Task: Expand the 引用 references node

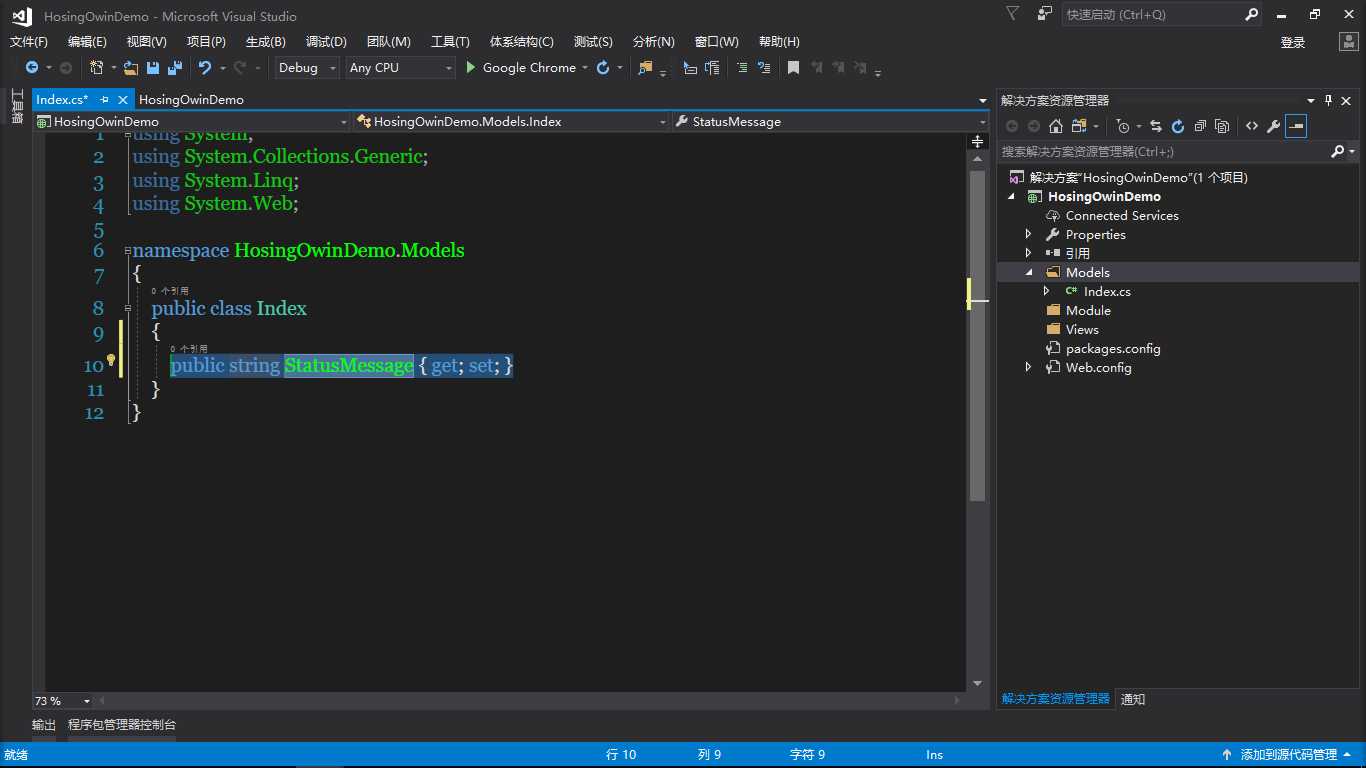Action: tap(1028, 254)
